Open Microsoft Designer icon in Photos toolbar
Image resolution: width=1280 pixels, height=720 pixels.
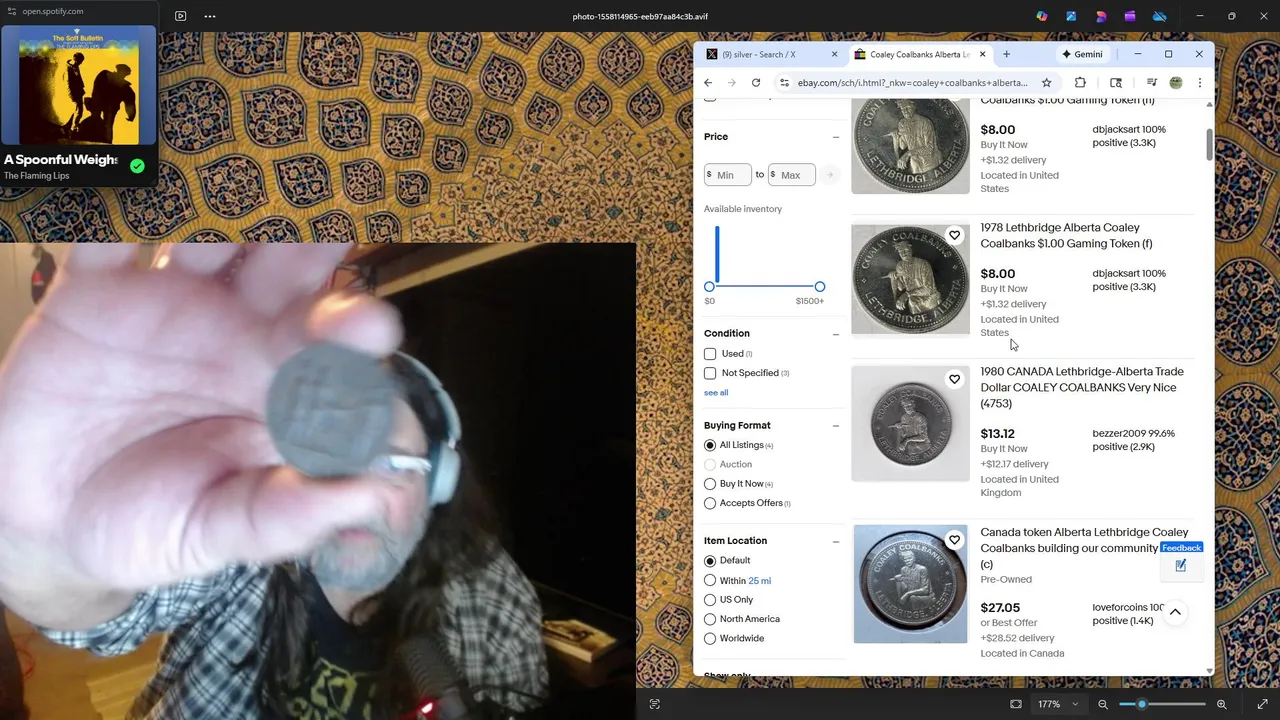[1101, 16]
